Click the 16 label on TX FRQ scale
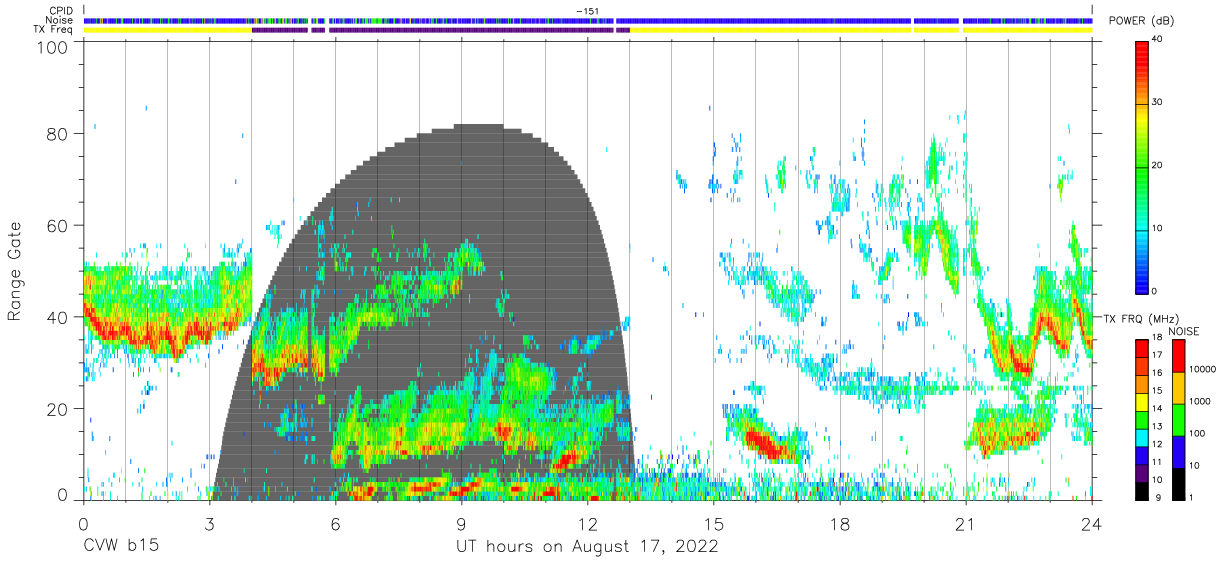Image resolution: width=1228 pixels, height=567 pixels. [1158, 373]
